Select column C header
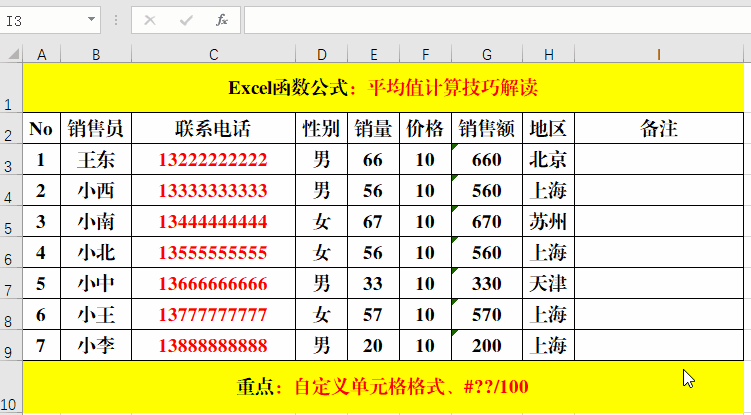 [214, 54]
